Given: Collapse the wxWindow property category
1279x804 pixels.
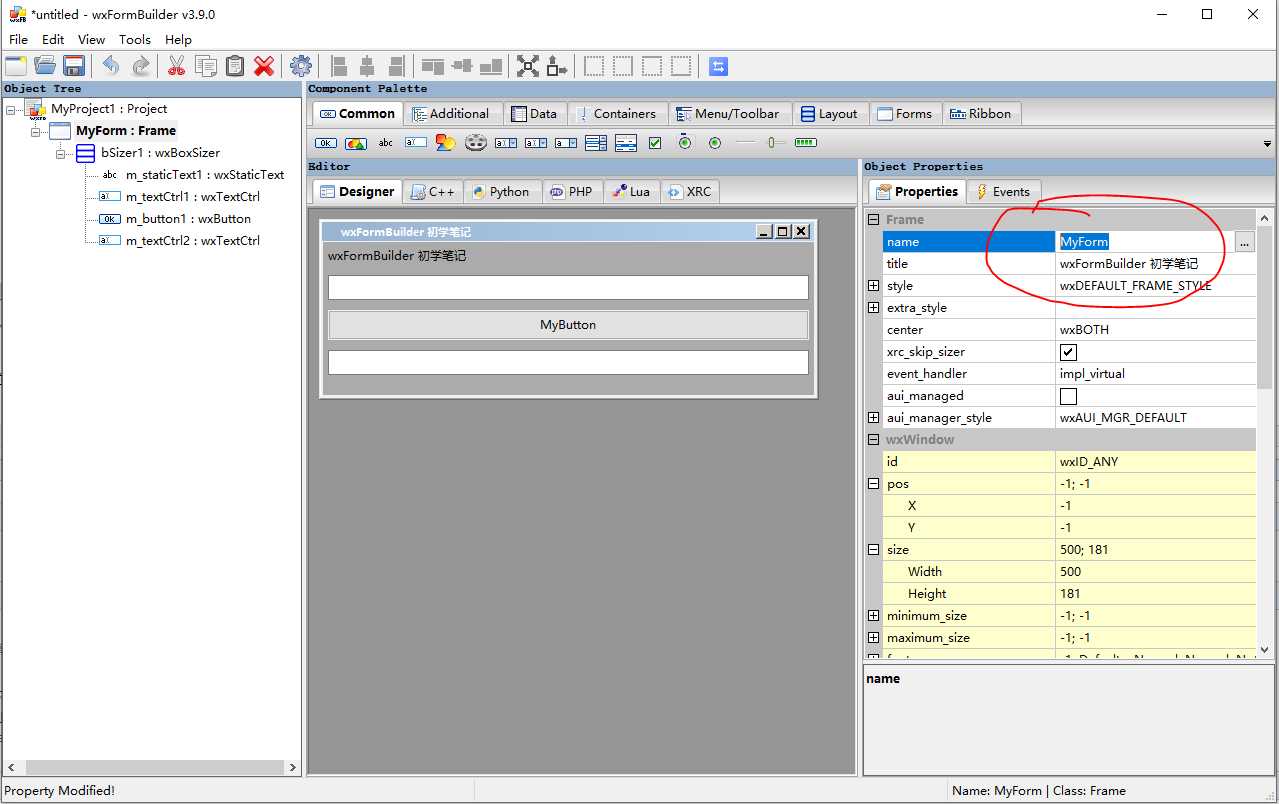Looking at the screenshot, I should point(873,439).
